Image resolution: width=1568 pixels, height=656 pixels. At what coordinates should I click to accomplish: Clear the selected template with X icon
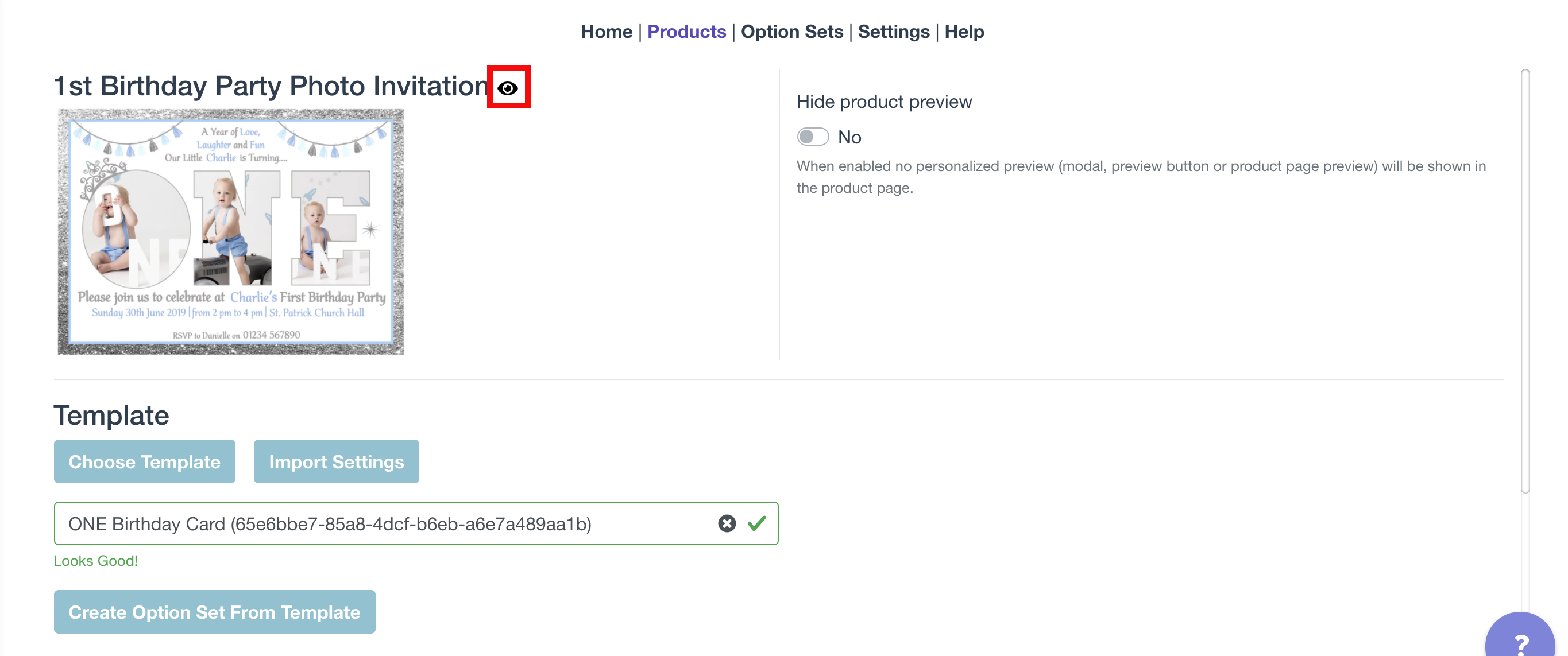coord(726,523)
